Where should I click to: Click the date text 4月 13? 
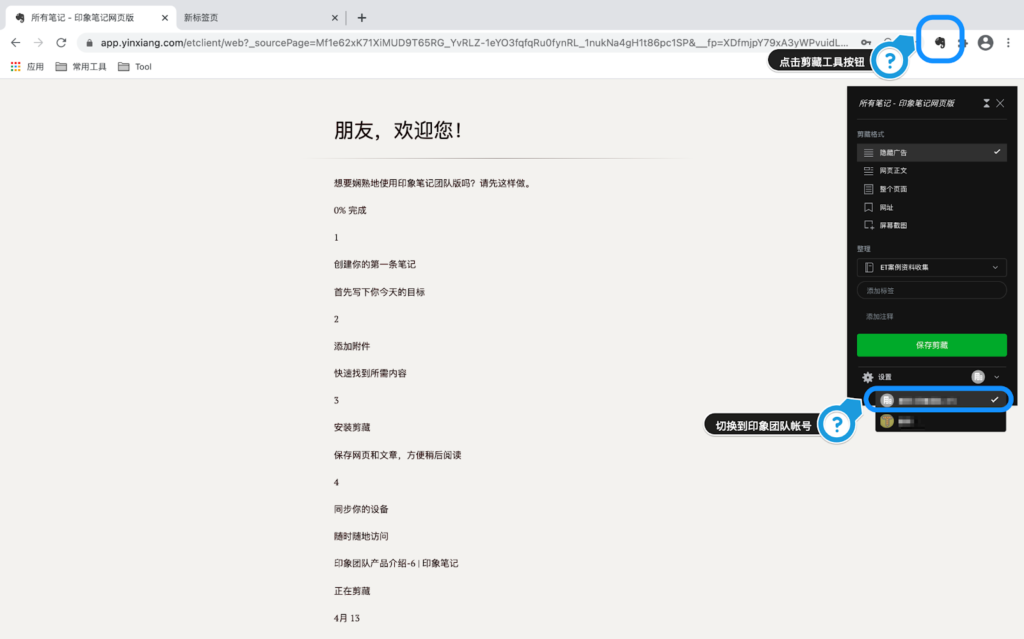point(347,618)
